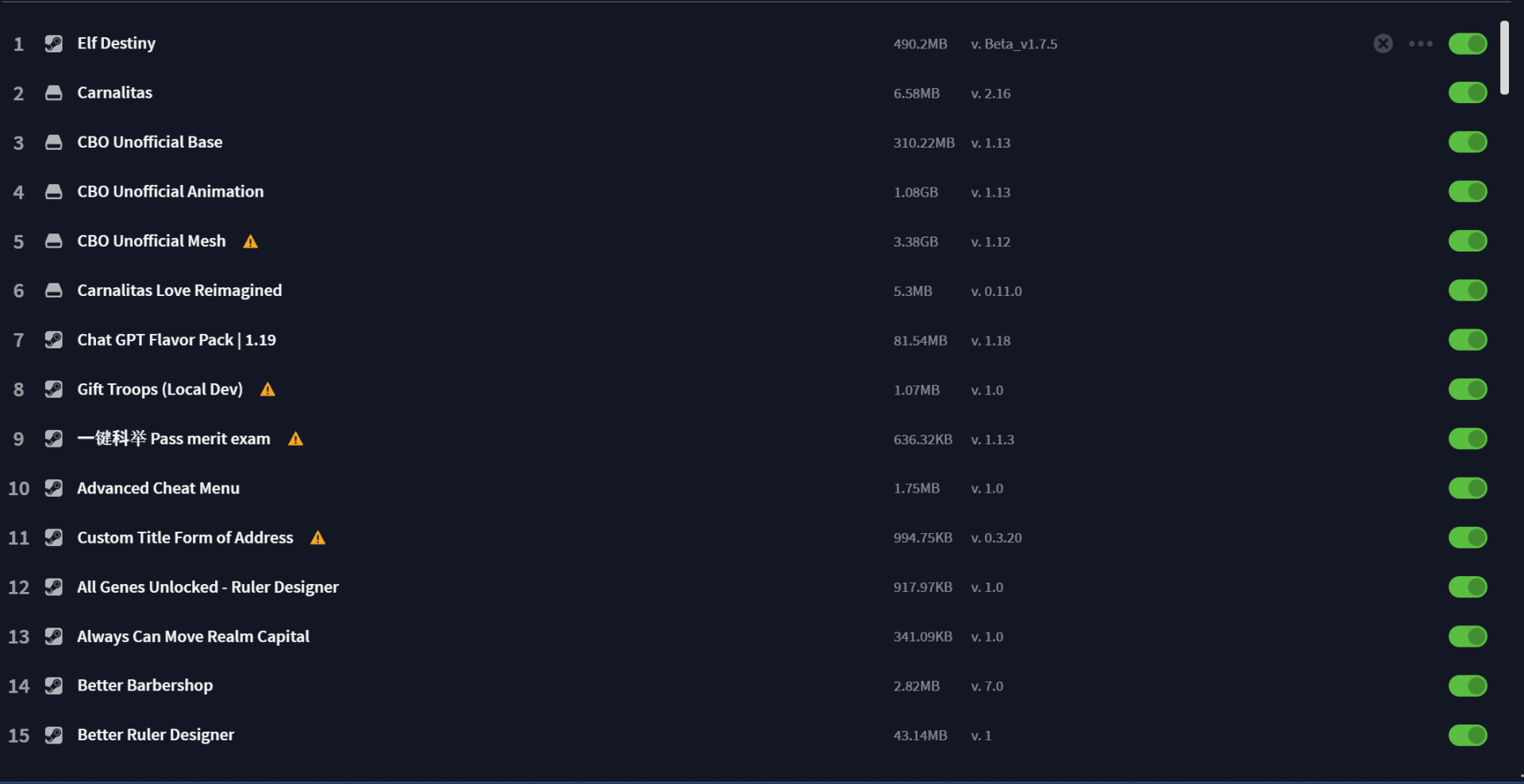Click the local drive icon beside Carnalitas

[53, 93]
